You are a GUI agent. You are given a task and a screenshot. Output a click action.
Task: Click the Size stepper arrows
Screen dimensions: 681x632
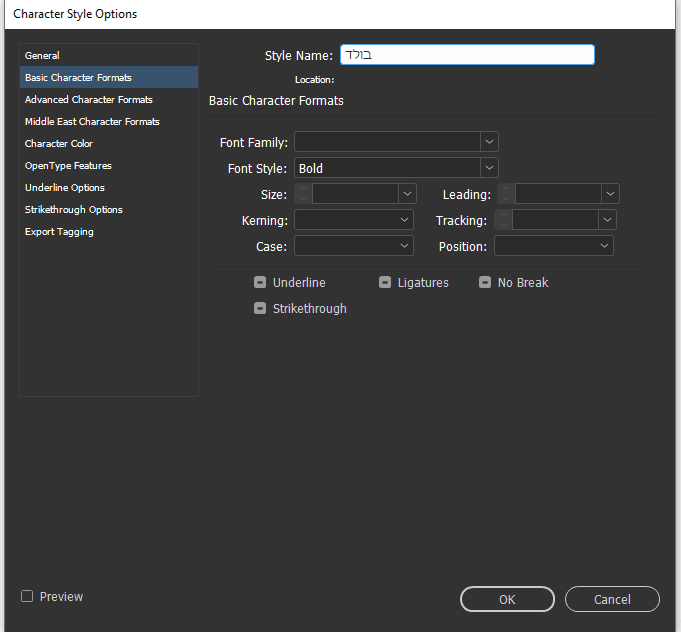tap(303, 194)
